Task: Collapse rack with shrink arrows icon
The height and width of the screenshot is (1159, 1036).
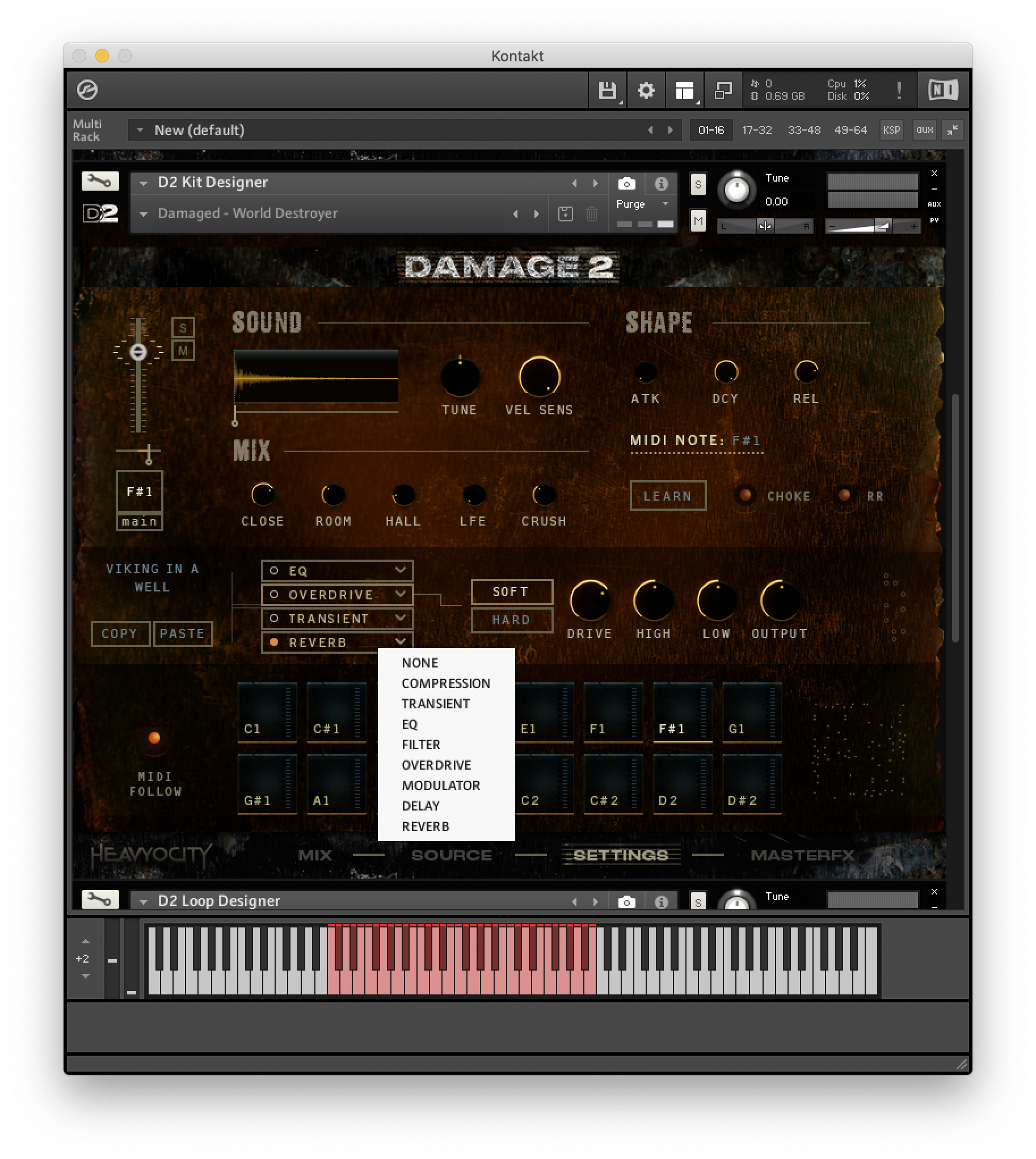Action: 952,131
